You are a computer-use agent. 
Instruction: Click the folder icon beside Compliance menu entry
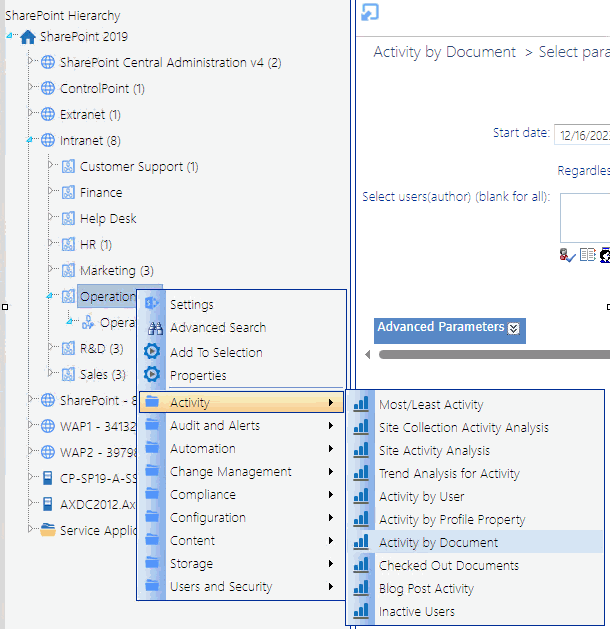coord(152,493)
